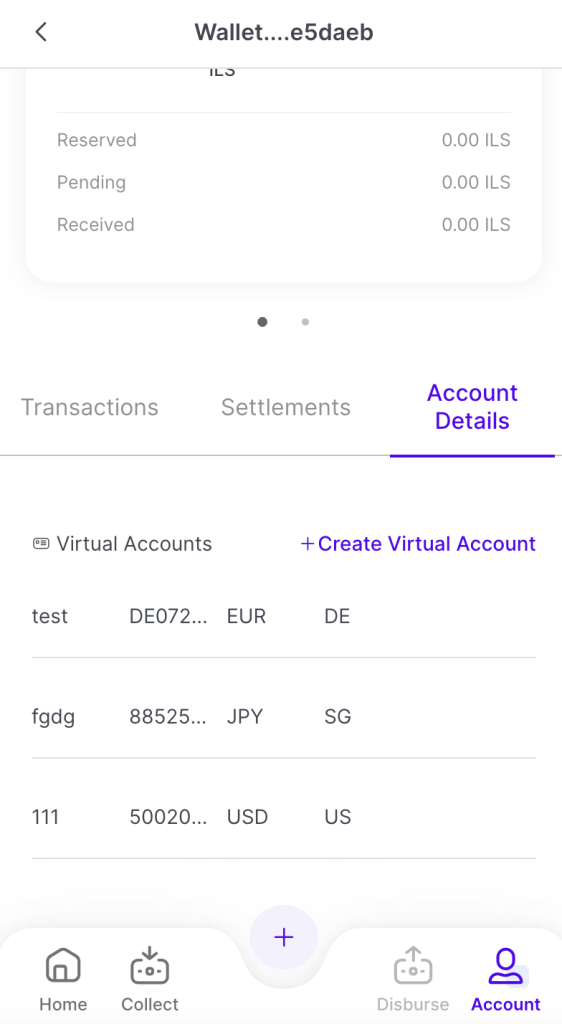Show the second wallet card via dot
This screenshot has height=1024, width=562.
click(x=305, y=322)
